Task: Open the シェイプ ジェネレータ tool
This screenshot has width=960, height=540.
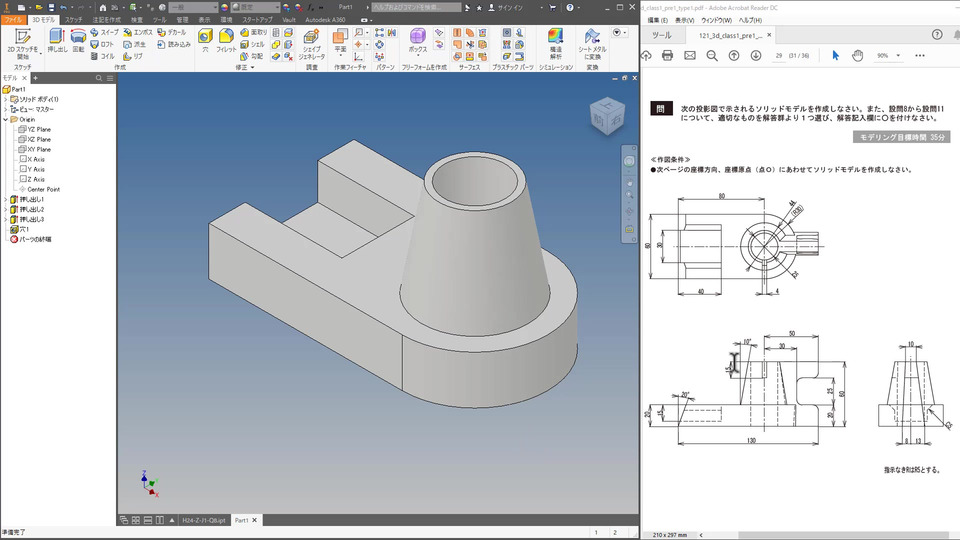Action: tap(312, 45)
